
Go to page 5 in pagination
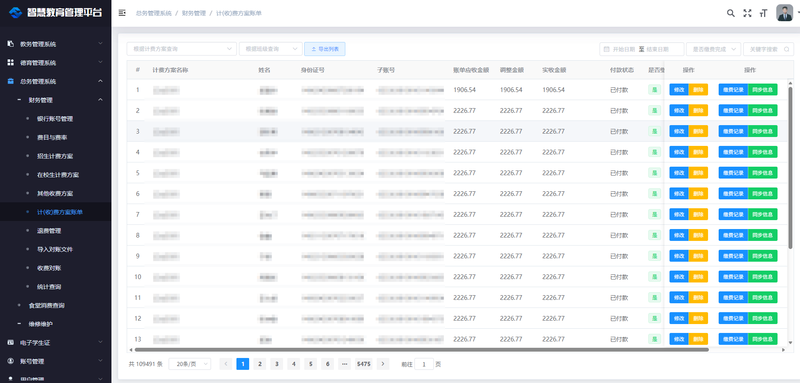point(310,364)
